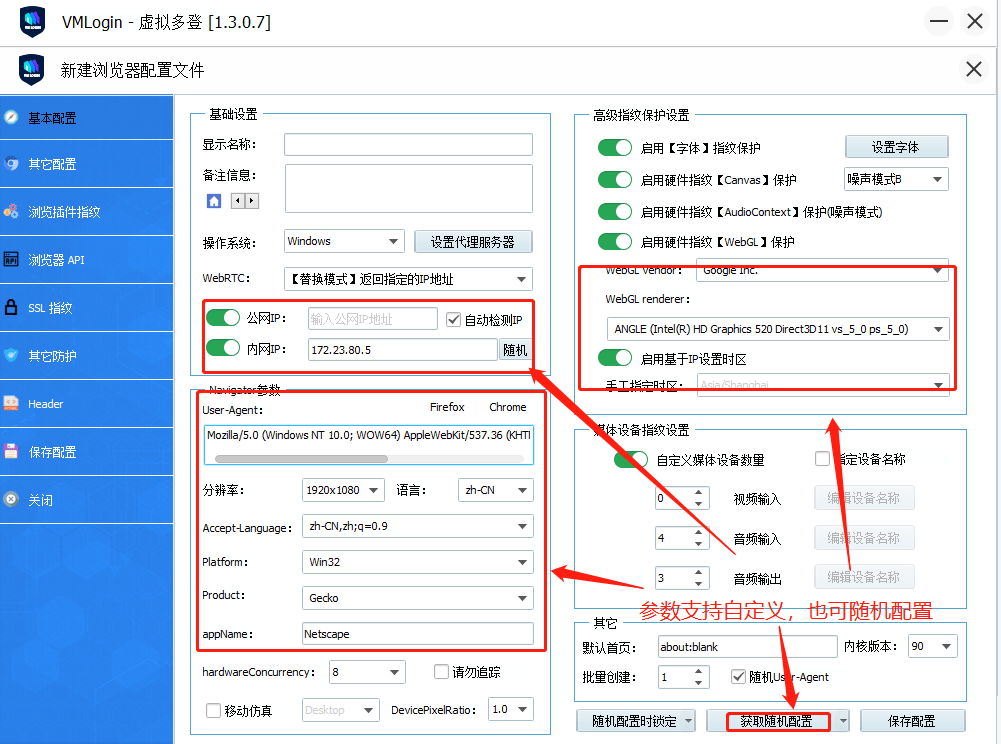This screenshot has width=1001, height=744.
Task: Click the Chrome User-Agent link
Action: [x=508, y=407]
